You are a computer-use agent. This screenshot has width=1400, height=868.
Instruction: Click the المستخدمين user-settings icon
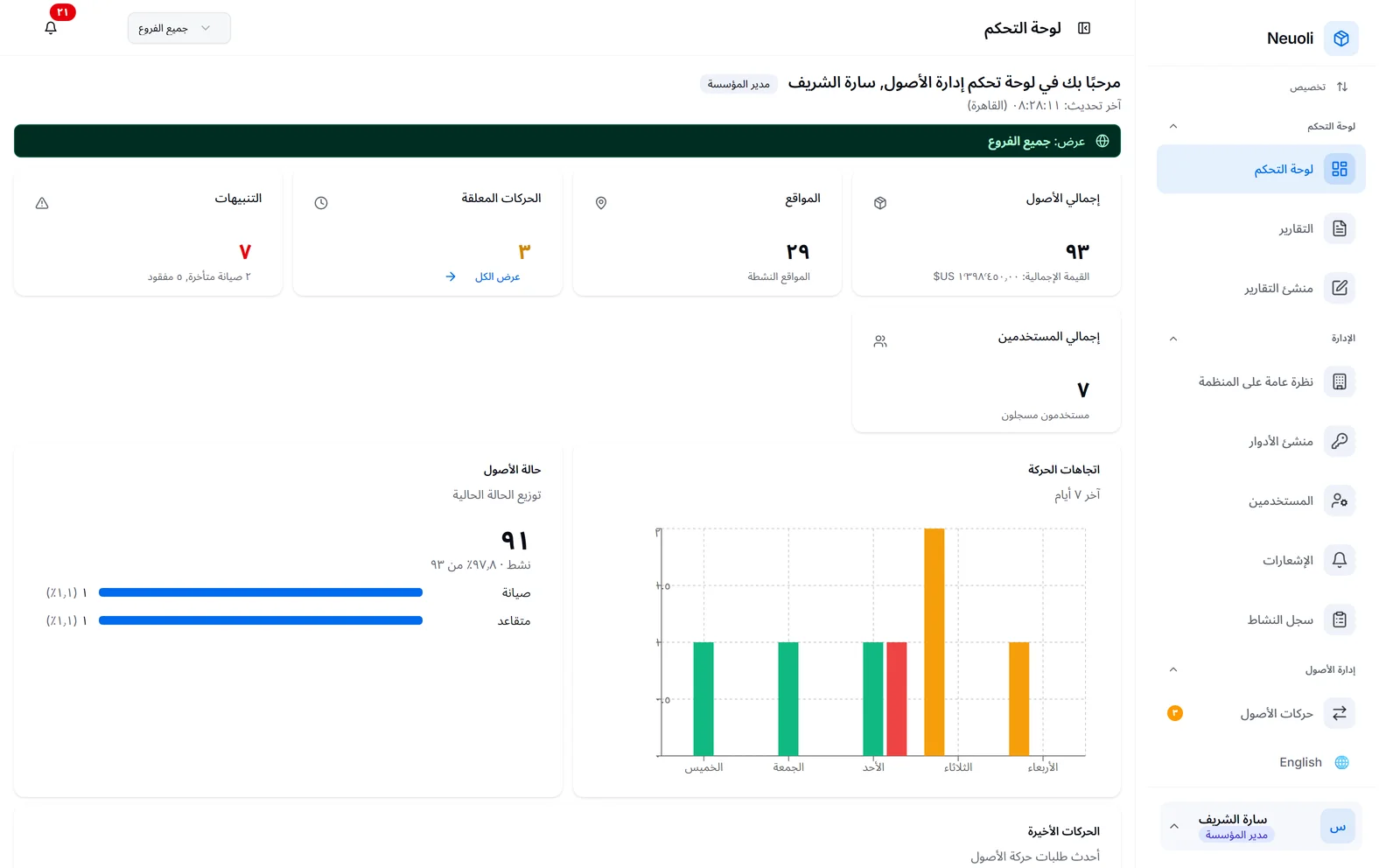1339,500
